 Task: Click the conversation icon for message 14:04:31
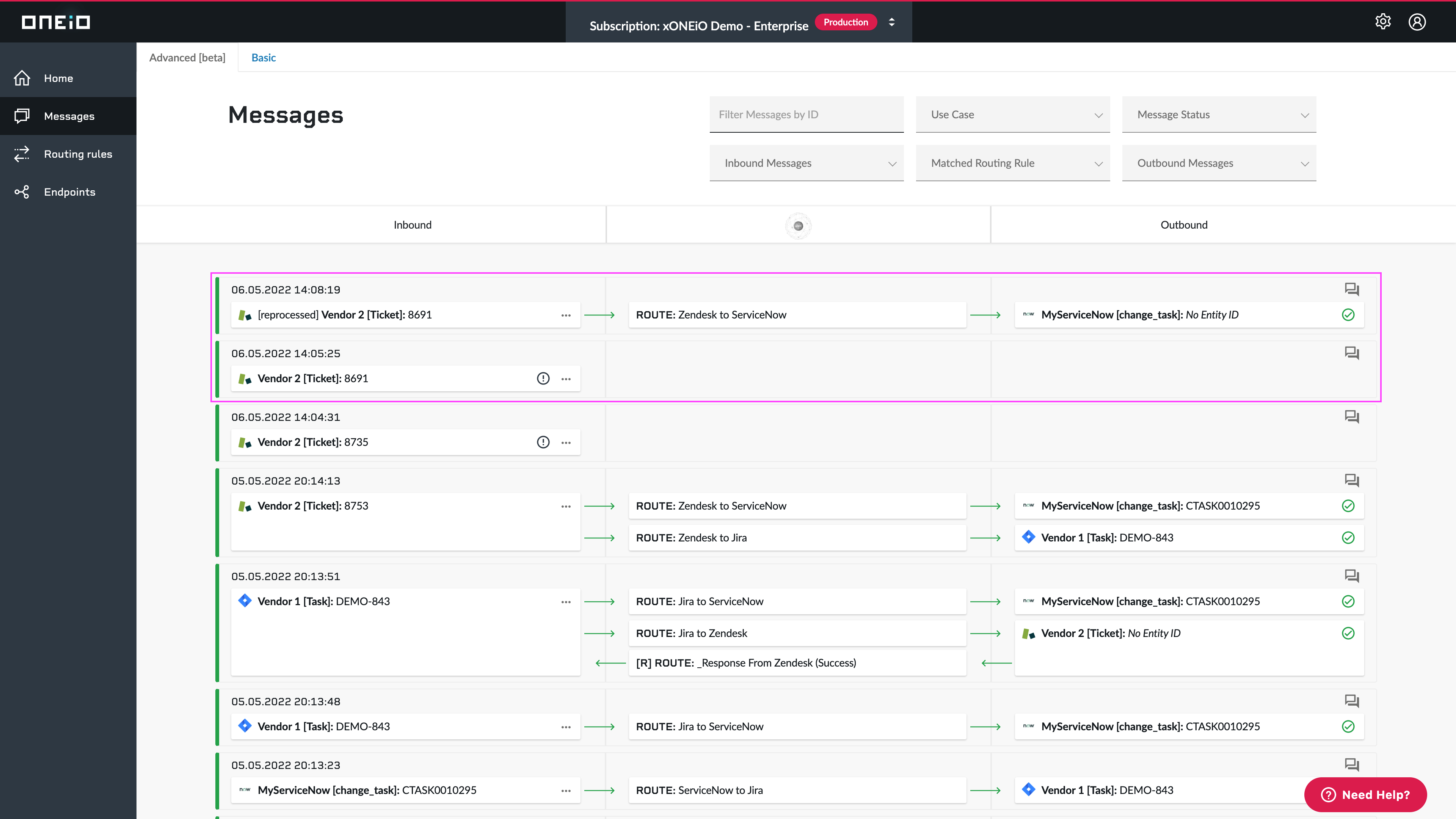1351,417
